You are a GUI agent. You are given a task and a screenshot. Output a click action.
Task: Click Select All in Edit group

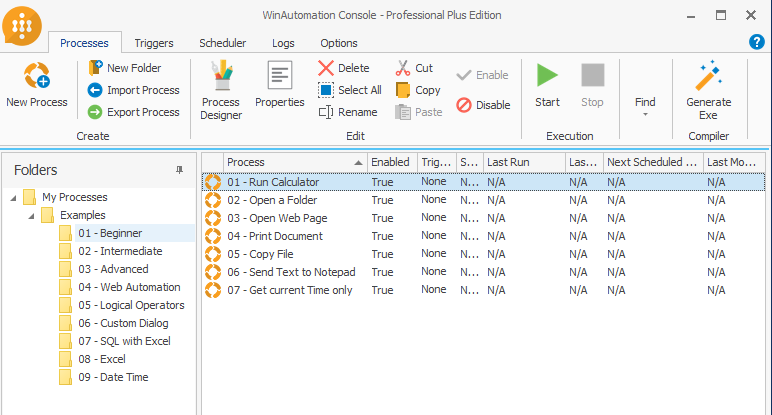pyautogui.click(x=350, y=90)
